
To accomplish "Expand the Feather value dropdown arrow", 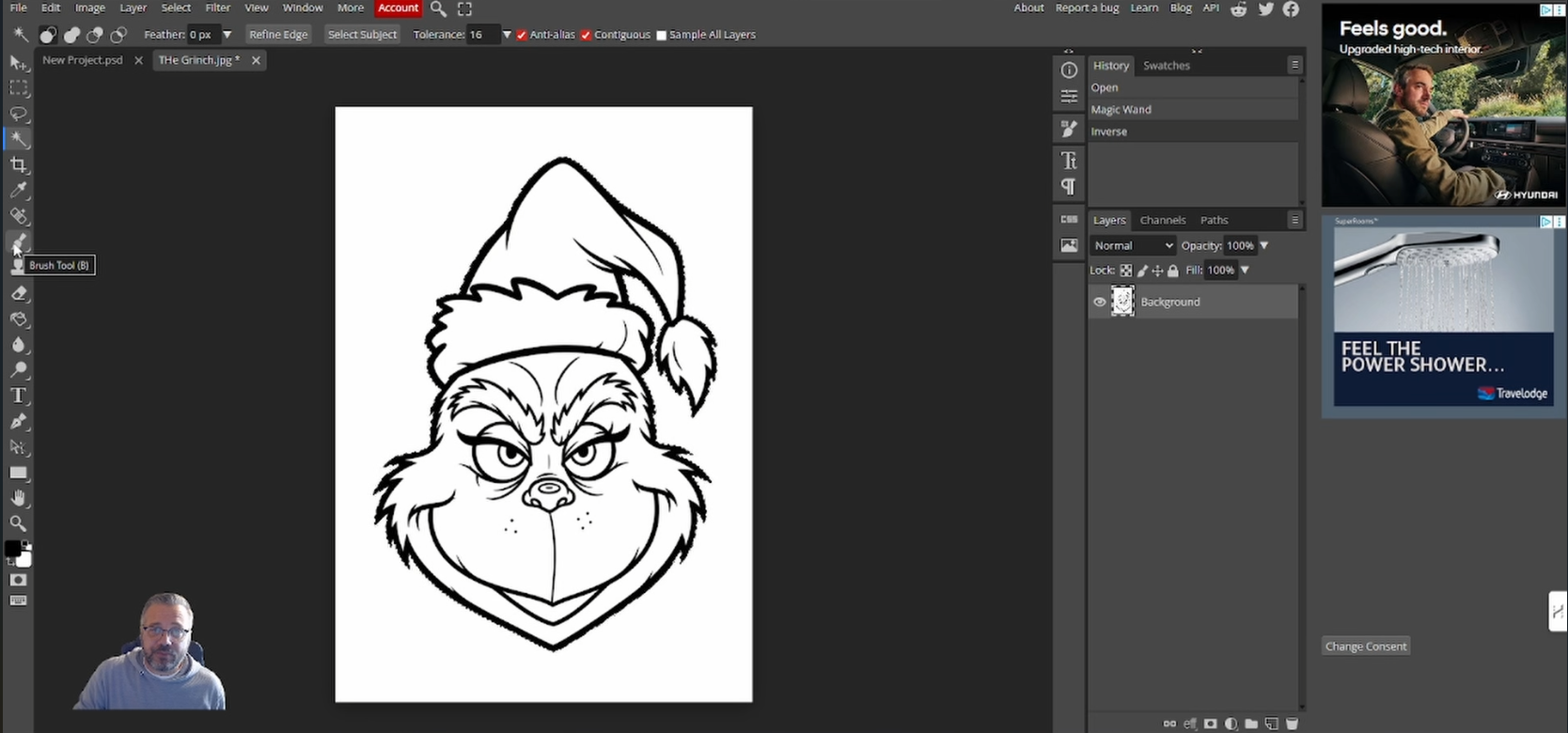I will 227,35.
